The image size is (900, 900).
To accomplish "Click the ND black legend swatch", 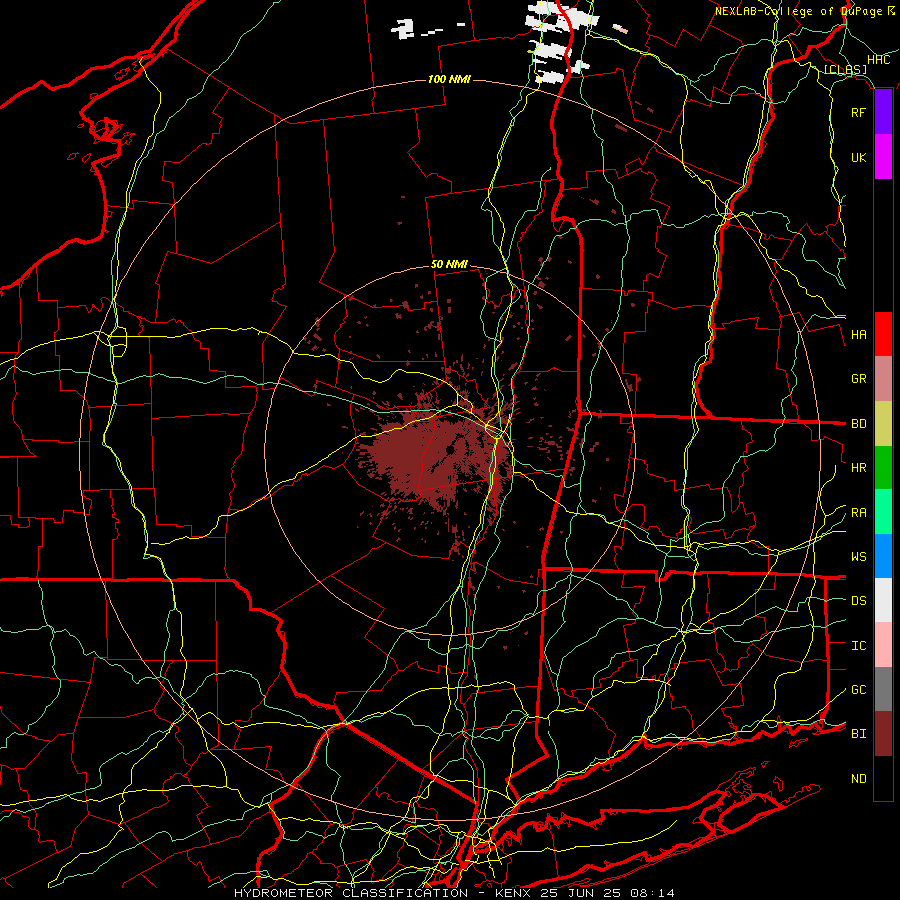I will pos(883,778).
